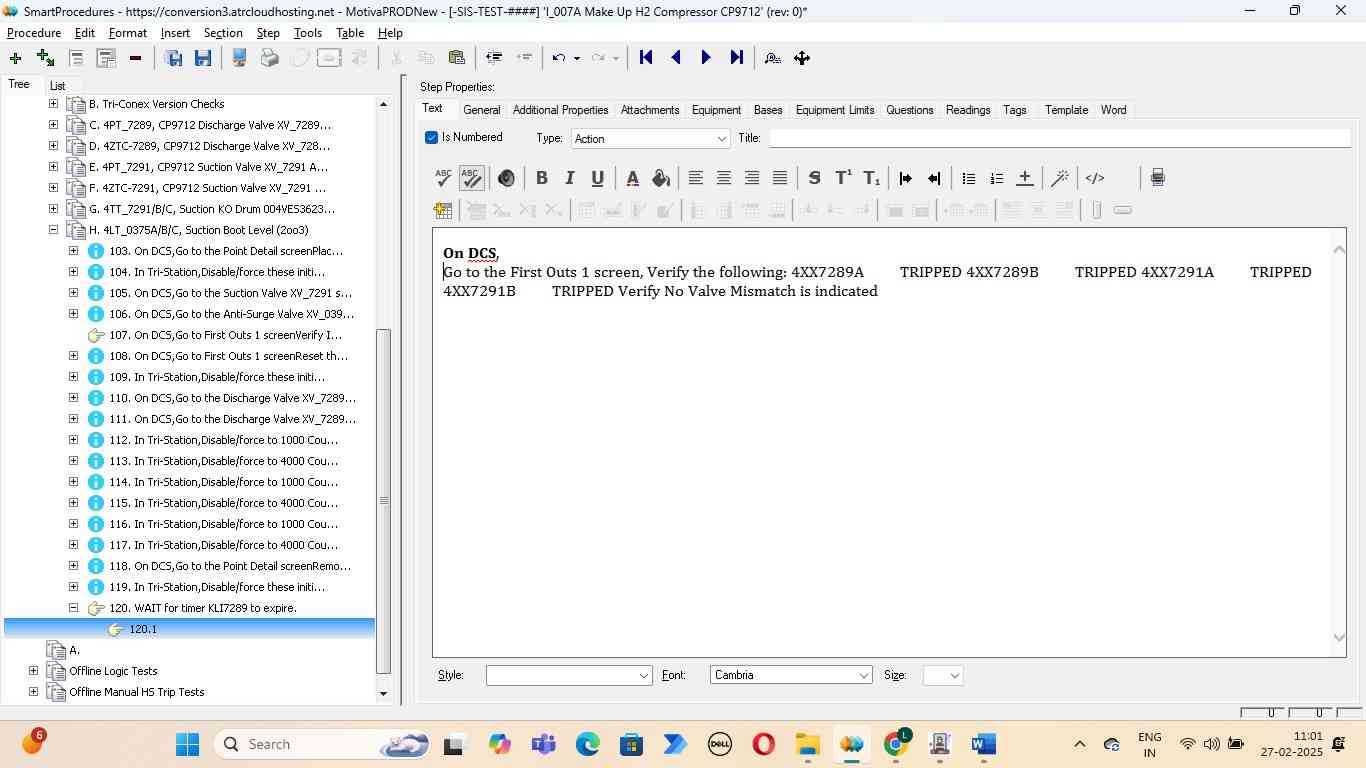This screenshot has height=768, width=1366.
Task: Open the Insert menu
Action: click(175, 33)
